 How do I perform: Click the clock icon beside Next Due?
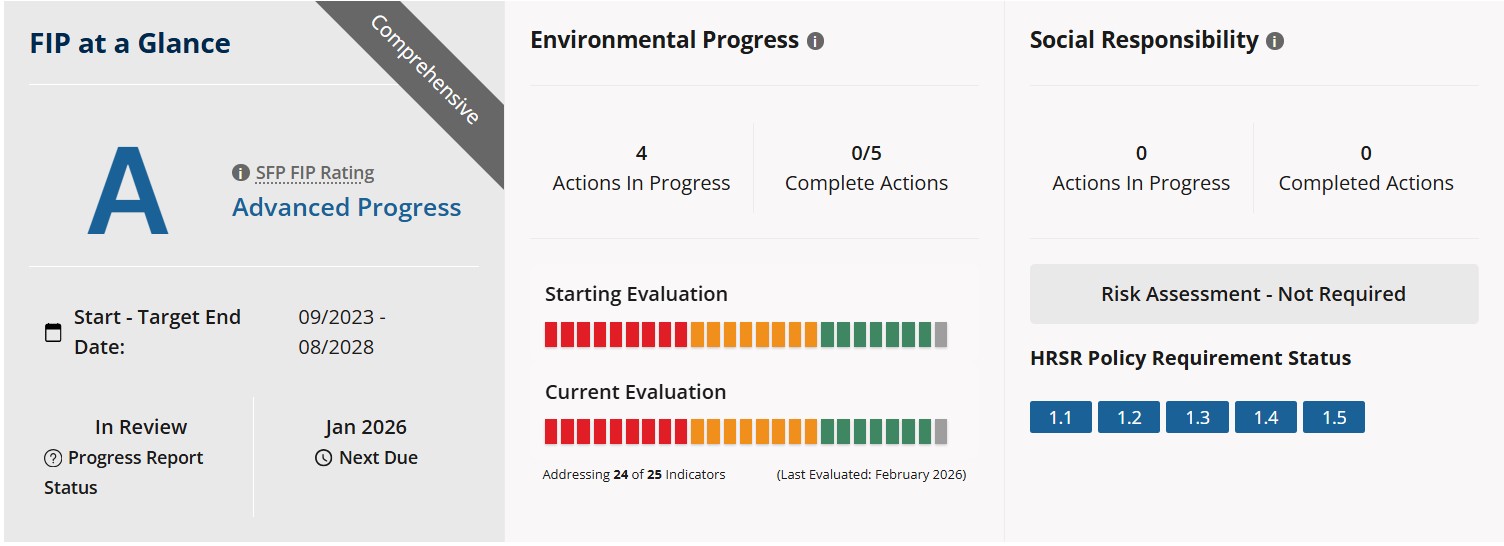coord(323,458)
